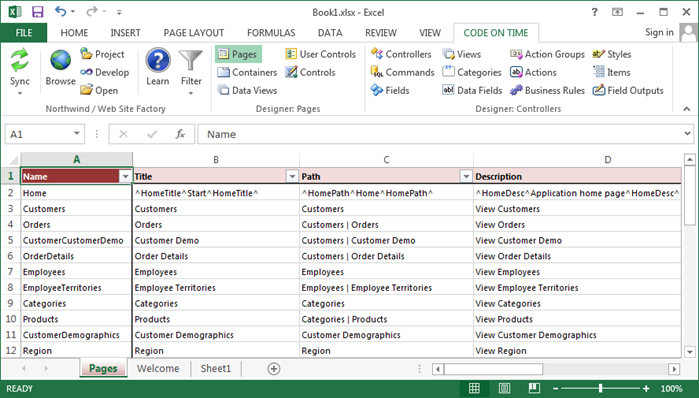Open Controllers in Designer Controllers
The width and height of the screenshot is (699, 398).
[401, 54]
